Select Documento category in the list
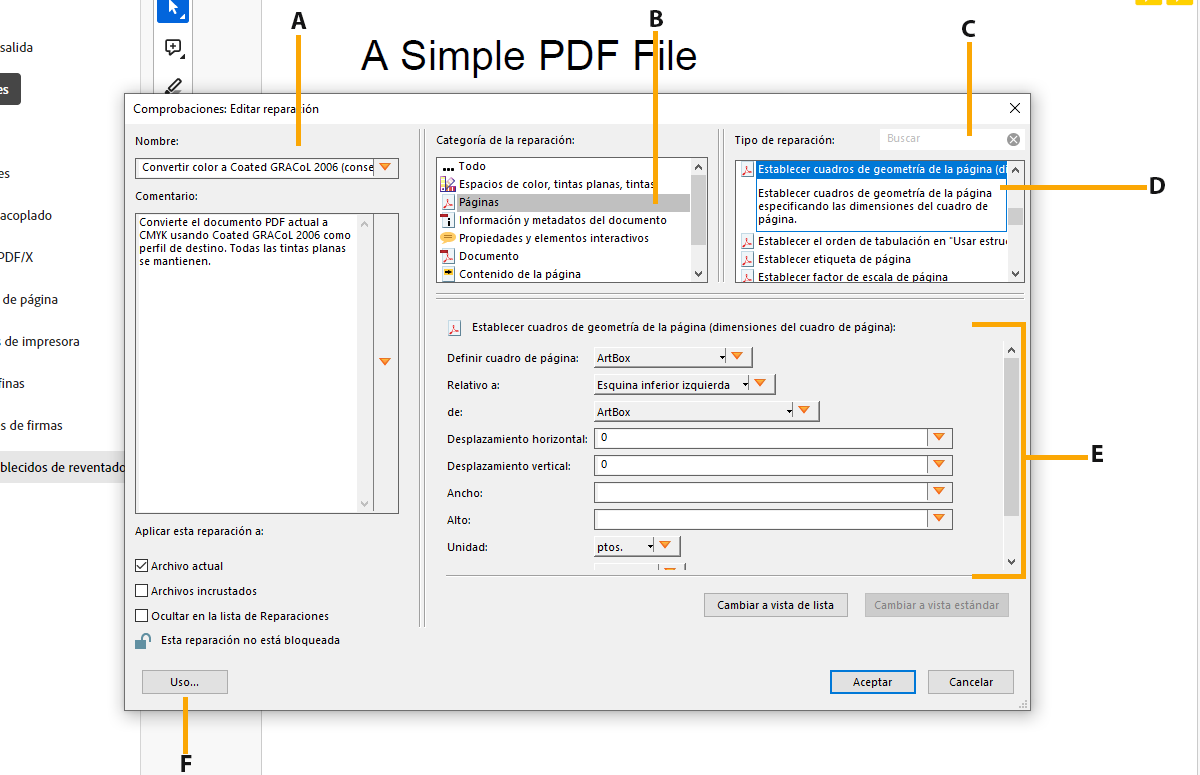The height and width of the screenshot is (775, 1200). pos(488,256)
